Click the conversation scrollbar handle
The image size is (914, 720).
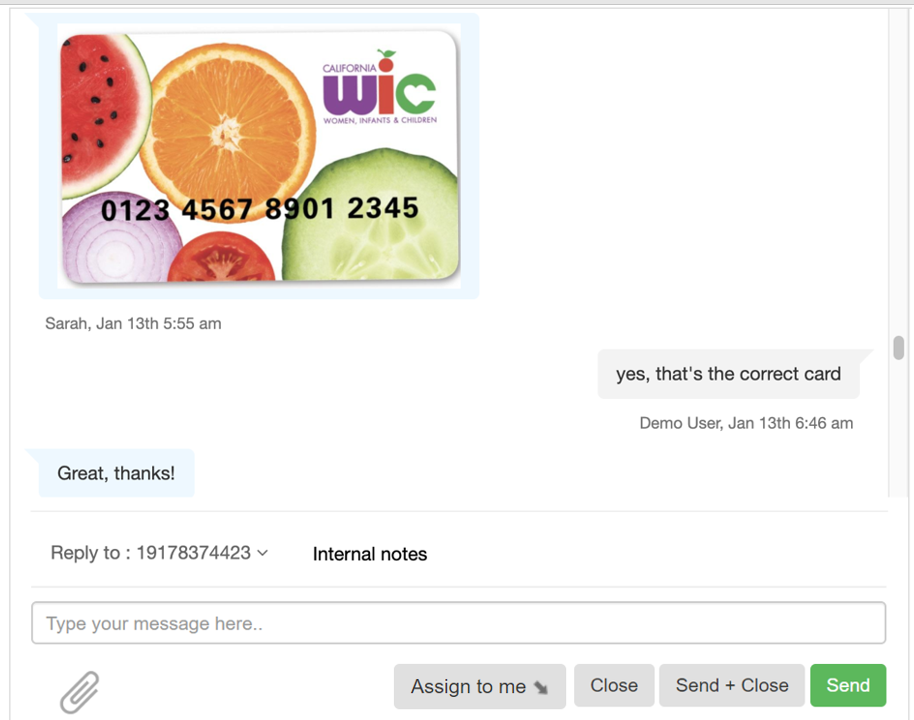(x=898, y=347)
